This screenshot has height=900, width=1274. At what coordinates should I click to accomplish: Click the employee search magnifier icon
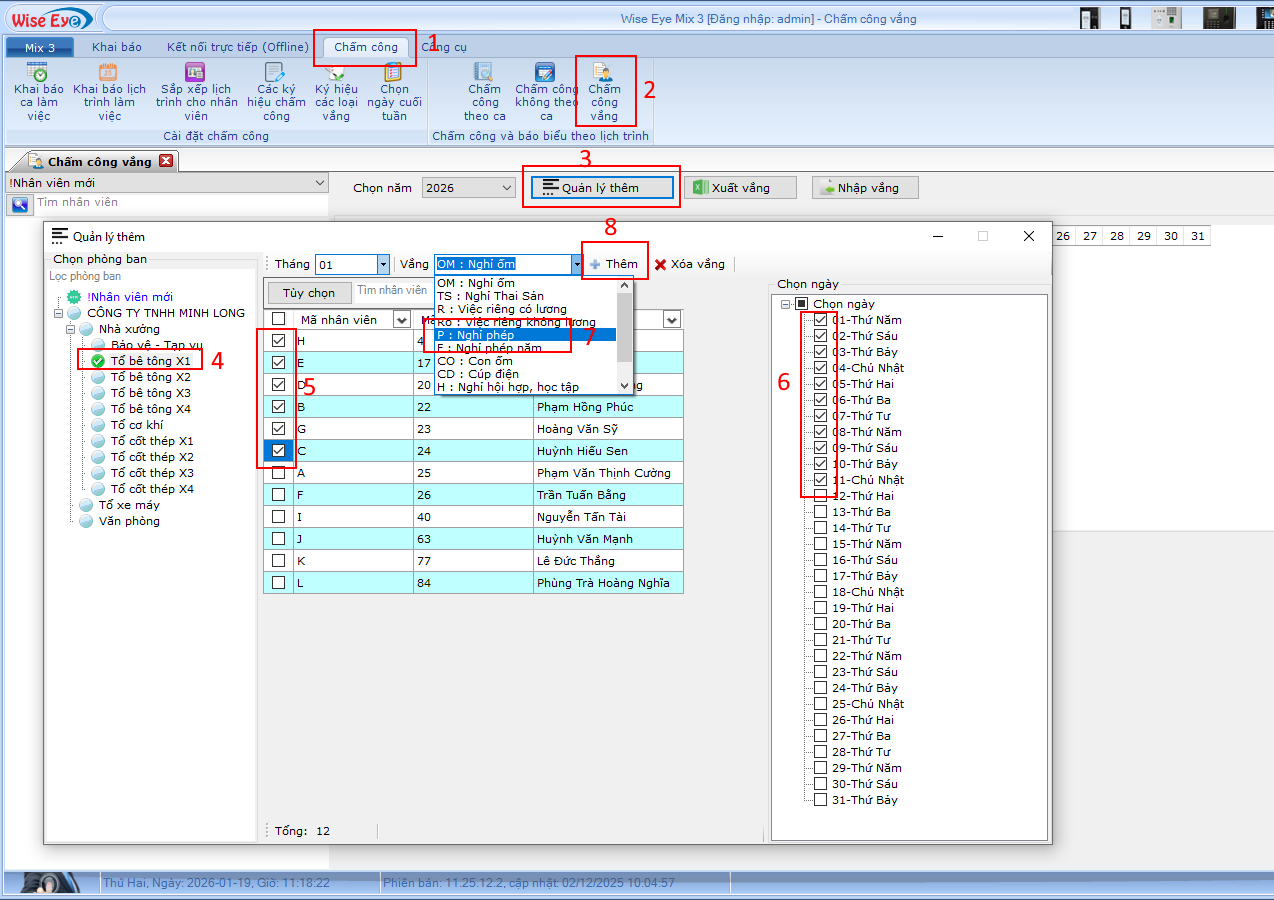point(19,204)
